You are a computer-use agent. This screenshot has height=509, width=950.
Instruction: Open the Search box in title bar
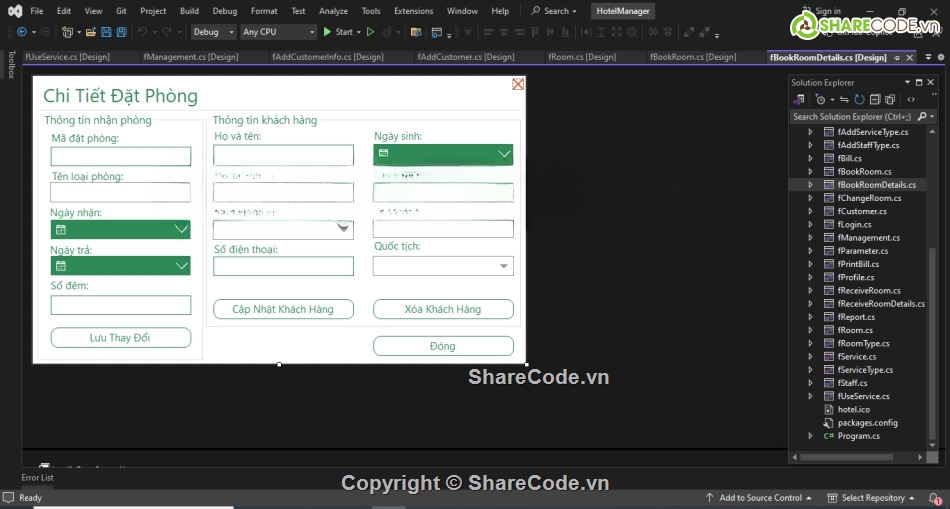pos(554,11)
